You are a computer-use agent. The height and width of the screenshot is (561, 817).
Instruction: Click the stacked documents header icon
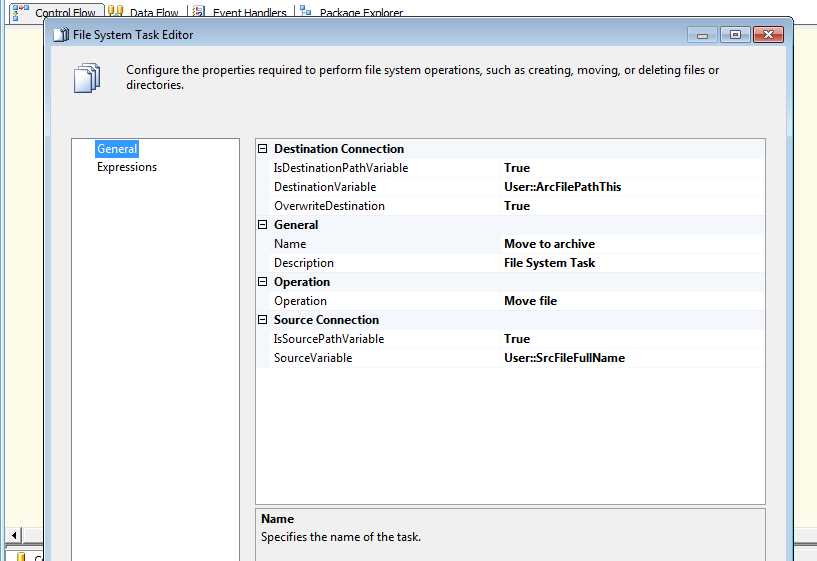click(x=87, y=78)
